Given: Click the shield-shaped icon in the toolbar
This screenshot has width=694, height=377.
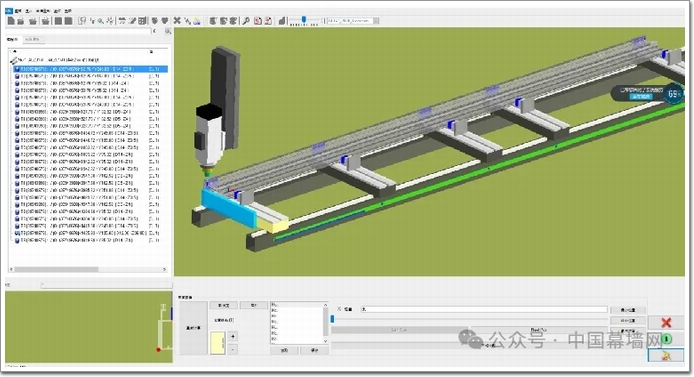Looking at the screenshot, I should pyautogui.click(x=154, y=20).
